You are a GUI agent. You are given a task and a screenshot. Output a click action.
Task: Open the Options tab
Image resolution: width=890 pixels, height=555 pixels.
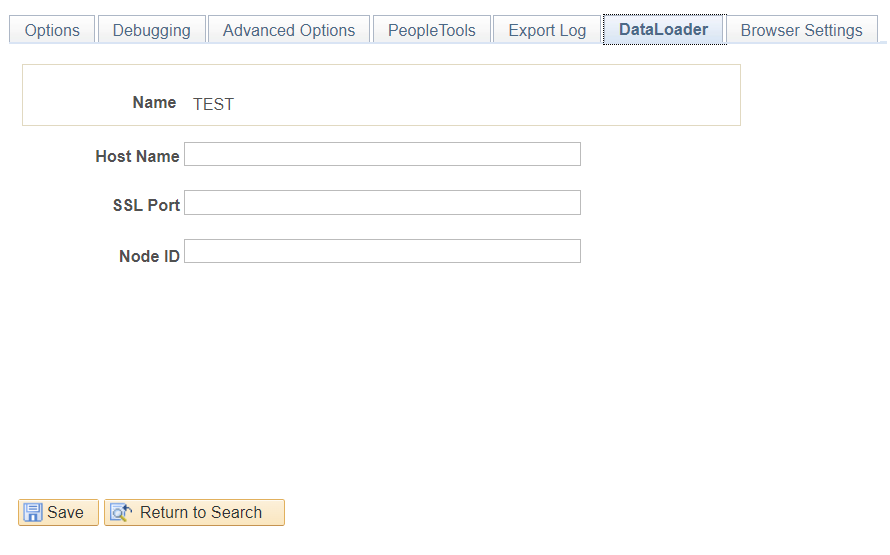[x=52, y=30]
